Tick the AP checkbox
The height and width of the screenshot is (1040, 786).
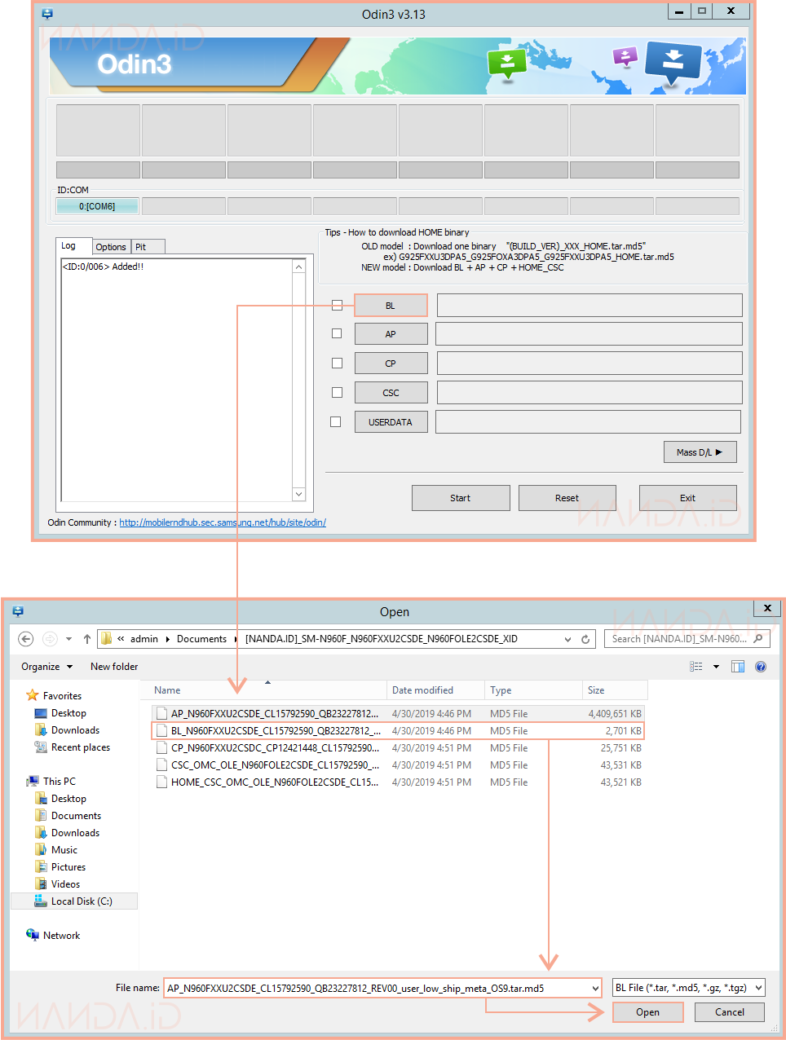[337, 334]
